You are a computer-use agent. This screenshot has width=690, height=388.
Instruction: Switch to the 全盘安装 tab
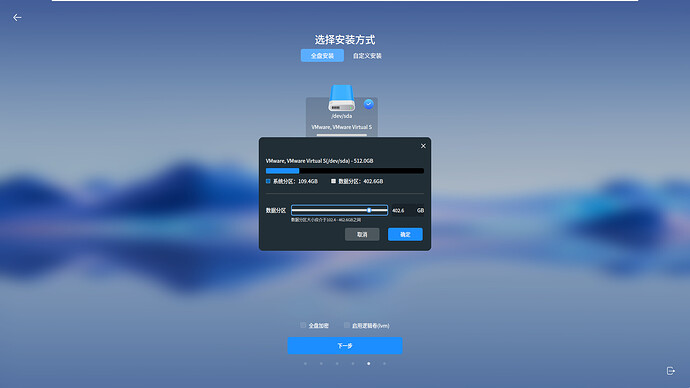coord(322,55)
